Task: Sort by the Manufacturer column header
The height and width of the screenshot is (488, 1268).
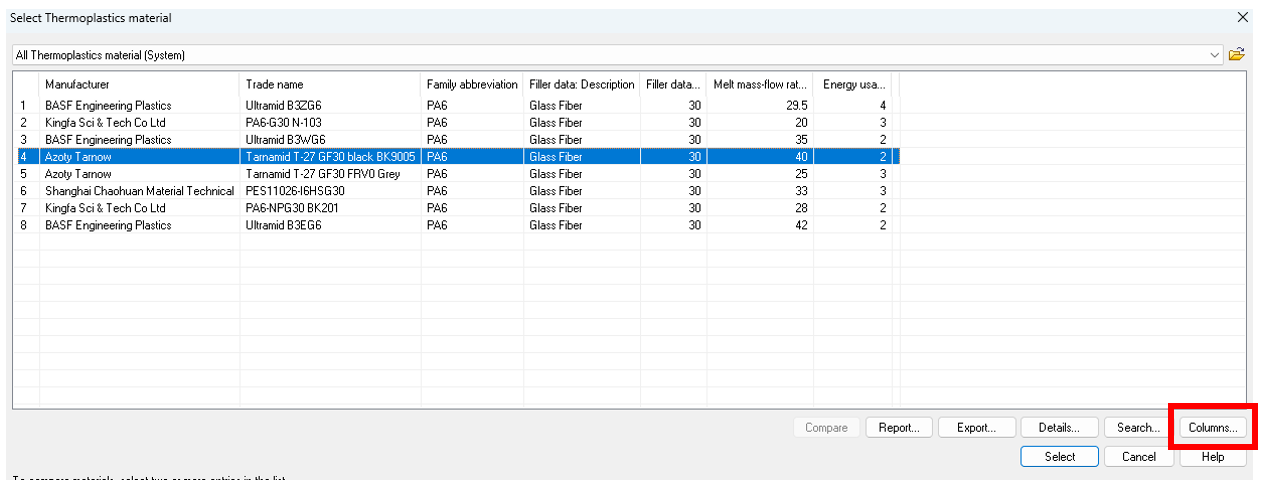Action: point(138,84)
